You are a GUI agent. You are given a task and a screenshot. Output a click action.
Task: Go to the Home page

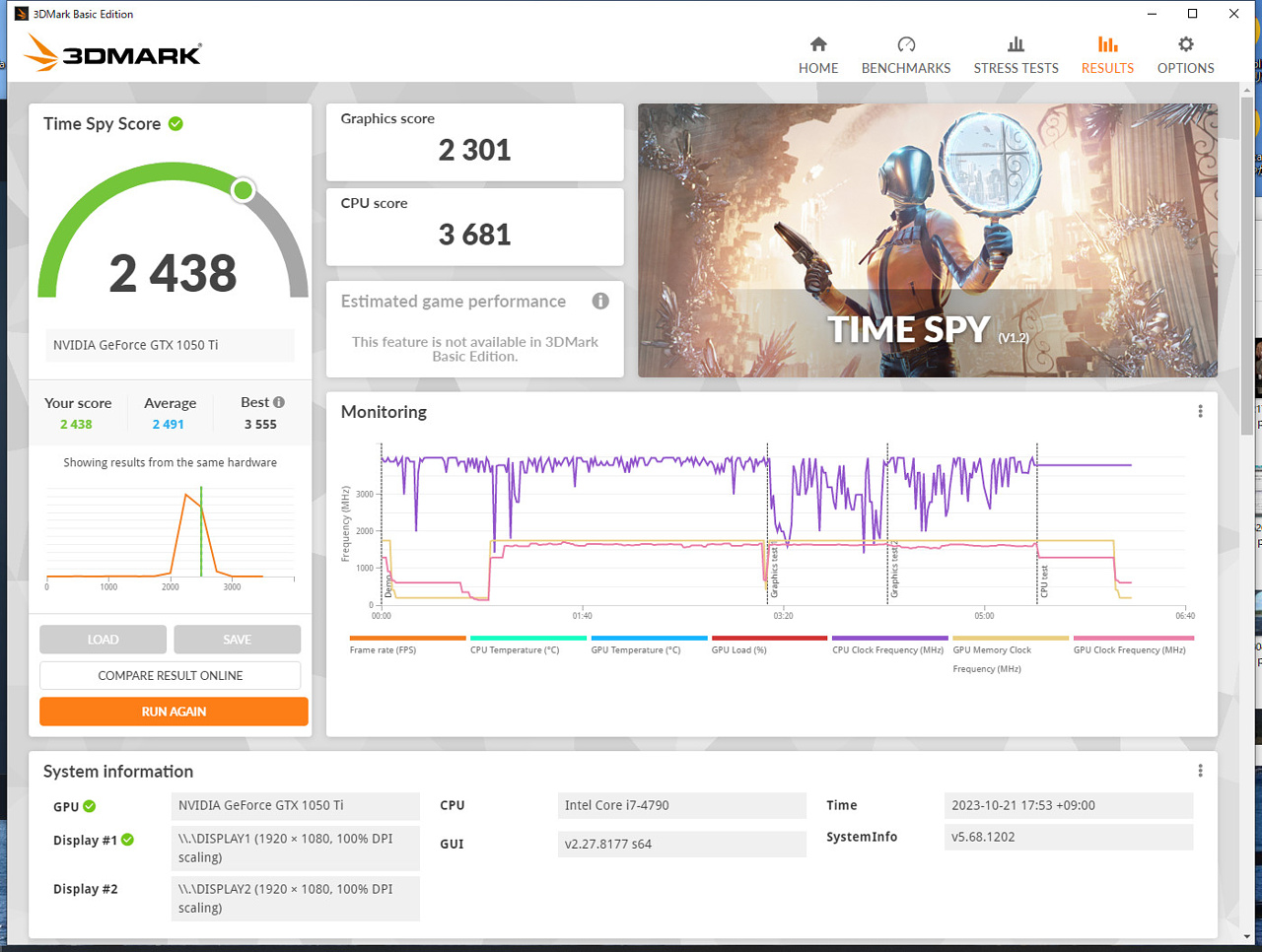pos(818,55)
